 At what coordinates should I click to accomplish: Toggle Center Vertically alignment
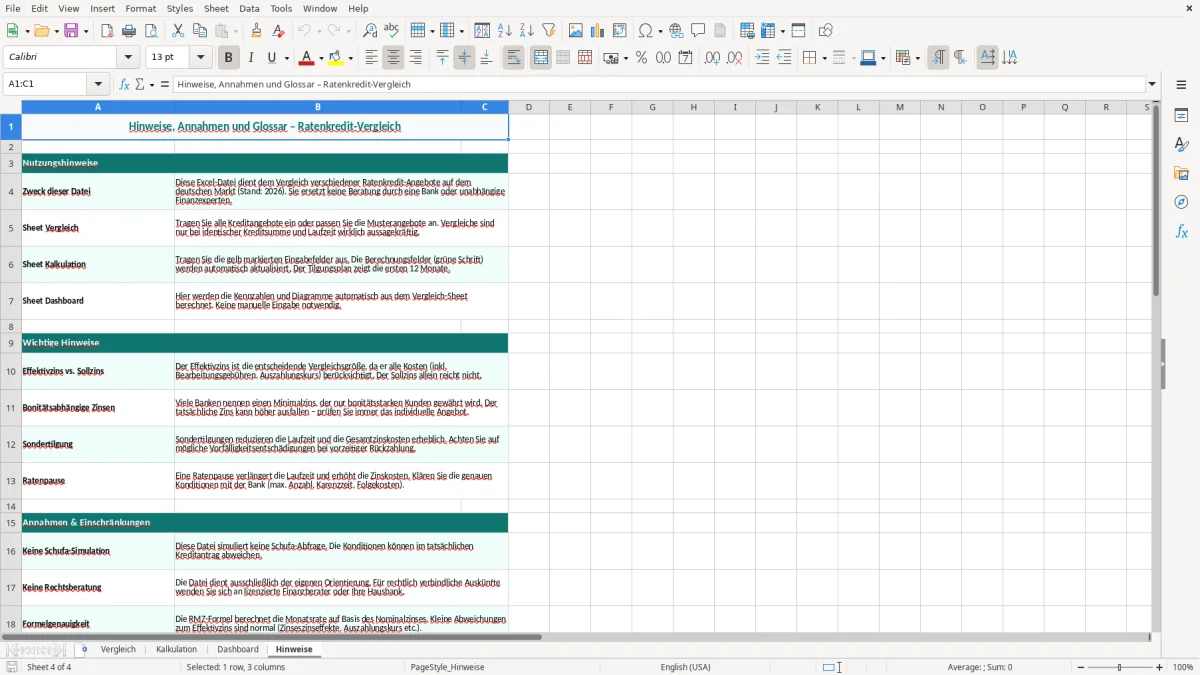pyautogui.click(x=464, y=58)
